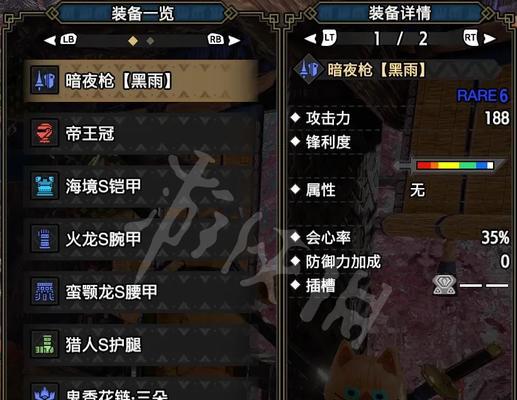The image size is (517, 400).
Task: Click the lance icon in the detail header
Action: click(x=308, y=70)
